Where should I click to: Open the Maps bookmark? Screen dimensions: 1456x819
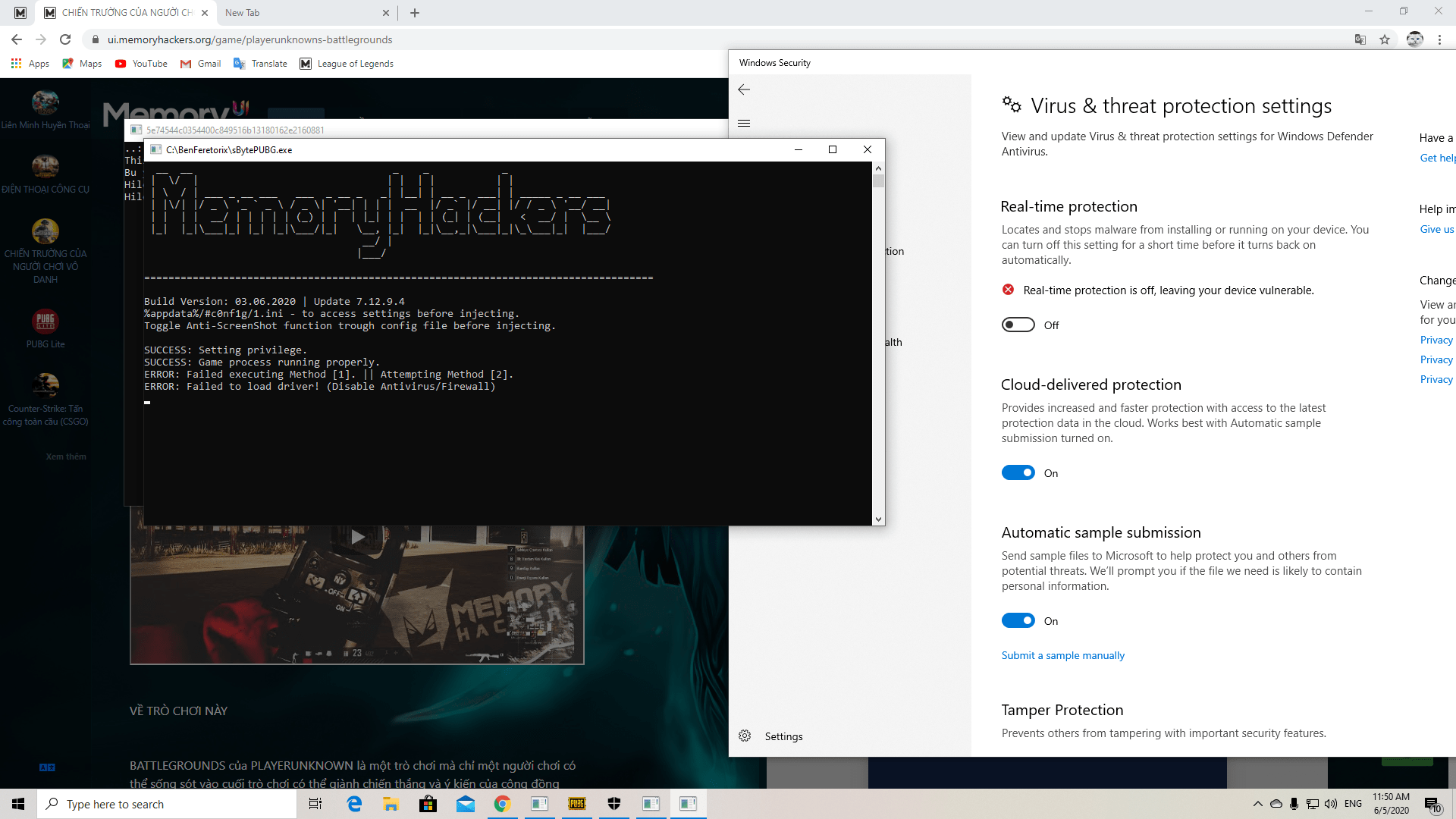click(82, 64)
